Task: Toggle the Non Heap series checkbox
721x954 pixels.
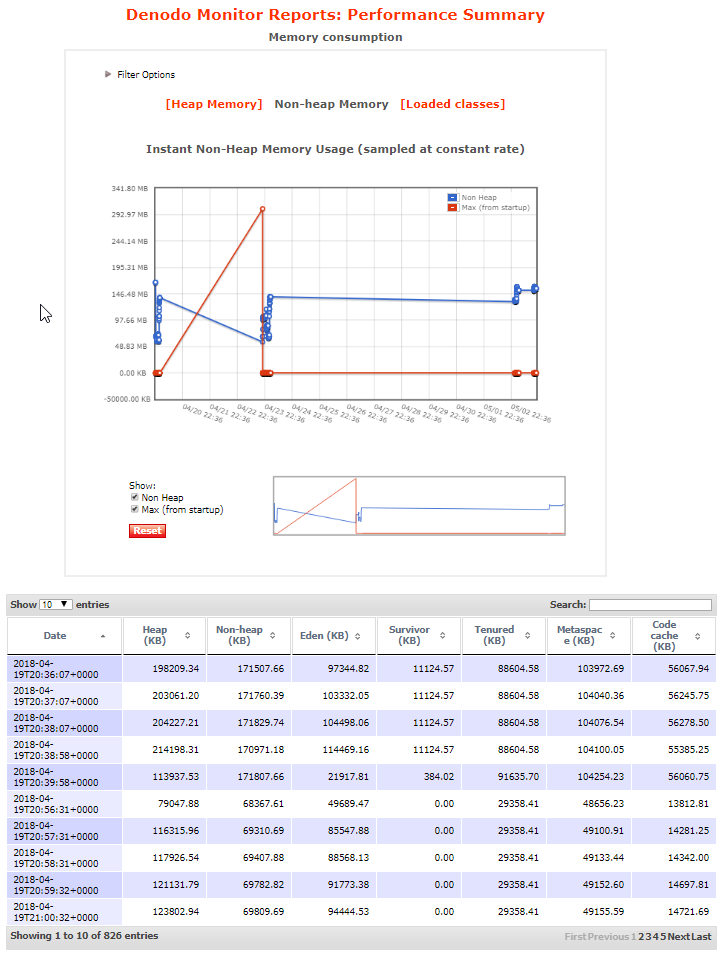Action: (134, 497)
